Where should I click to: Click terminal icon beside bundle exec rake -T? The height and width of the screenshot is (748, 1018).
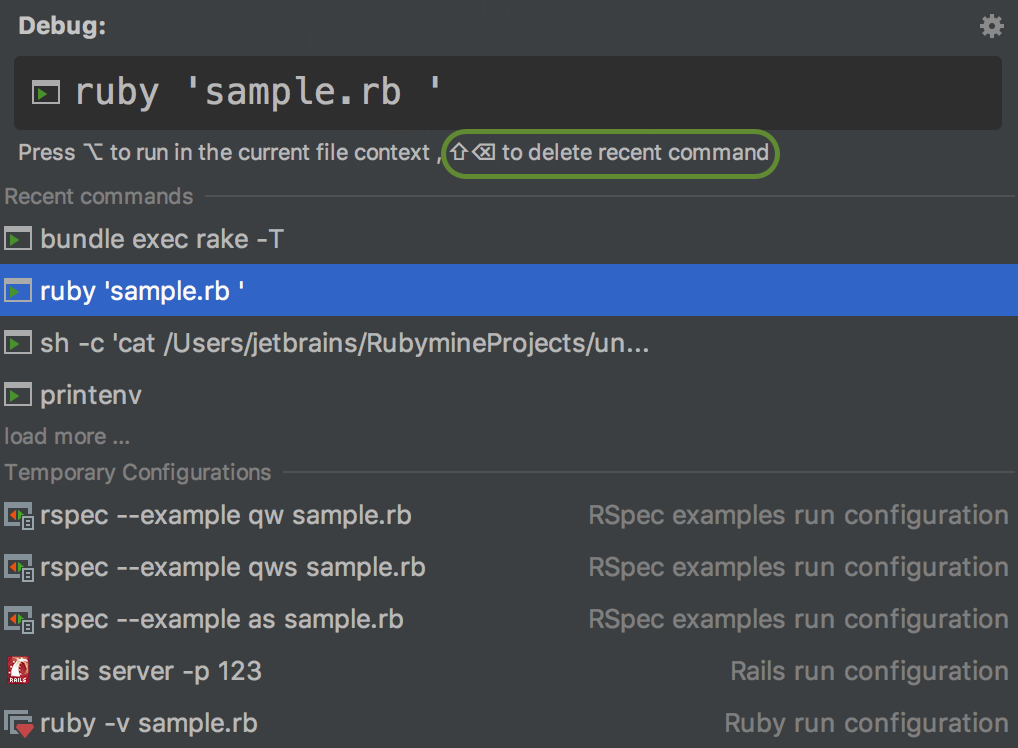point(18,239)
